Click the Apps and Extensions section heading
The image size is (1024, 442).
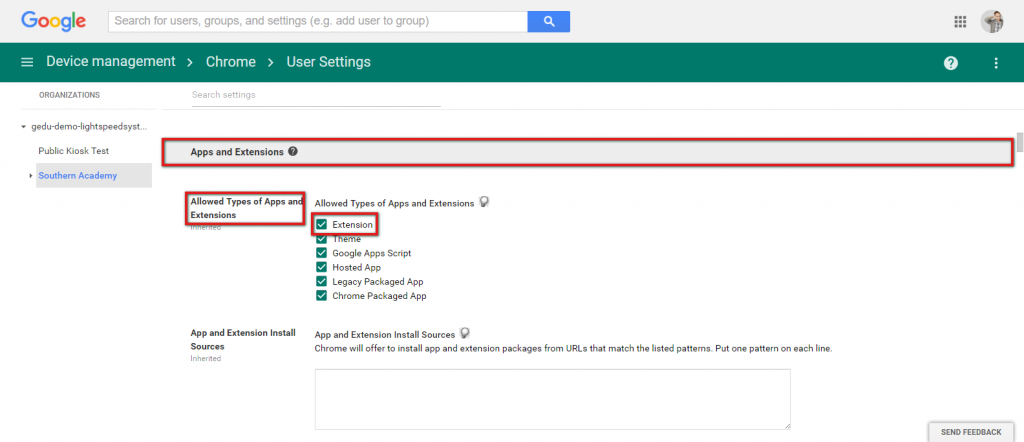point(237,151)
